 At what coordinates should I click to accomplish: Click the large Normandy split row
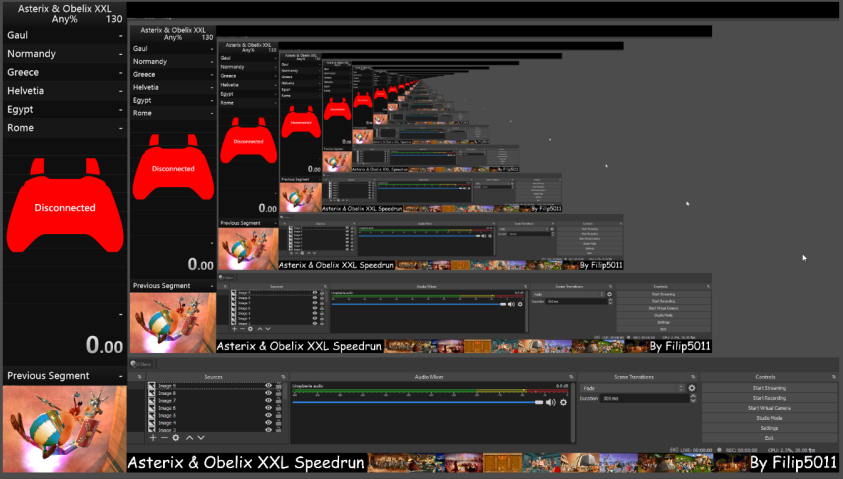[x=65, y=54]
